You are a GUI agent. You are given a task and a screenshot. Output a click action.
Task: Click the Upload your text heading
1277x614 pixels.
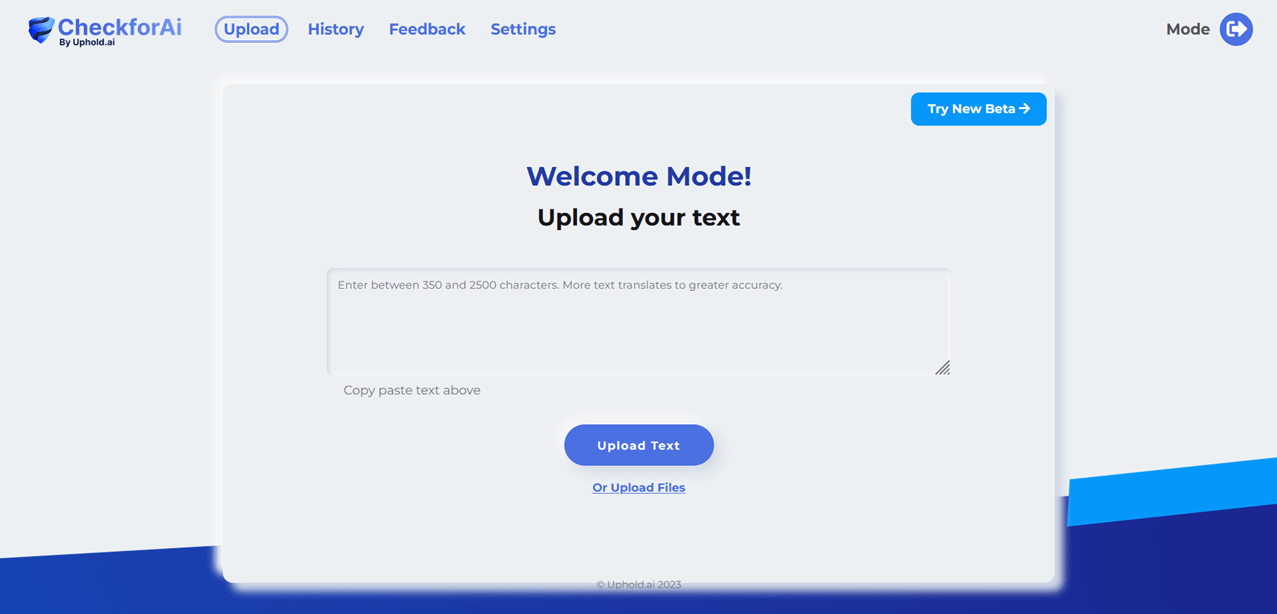(x=638, y=217)
